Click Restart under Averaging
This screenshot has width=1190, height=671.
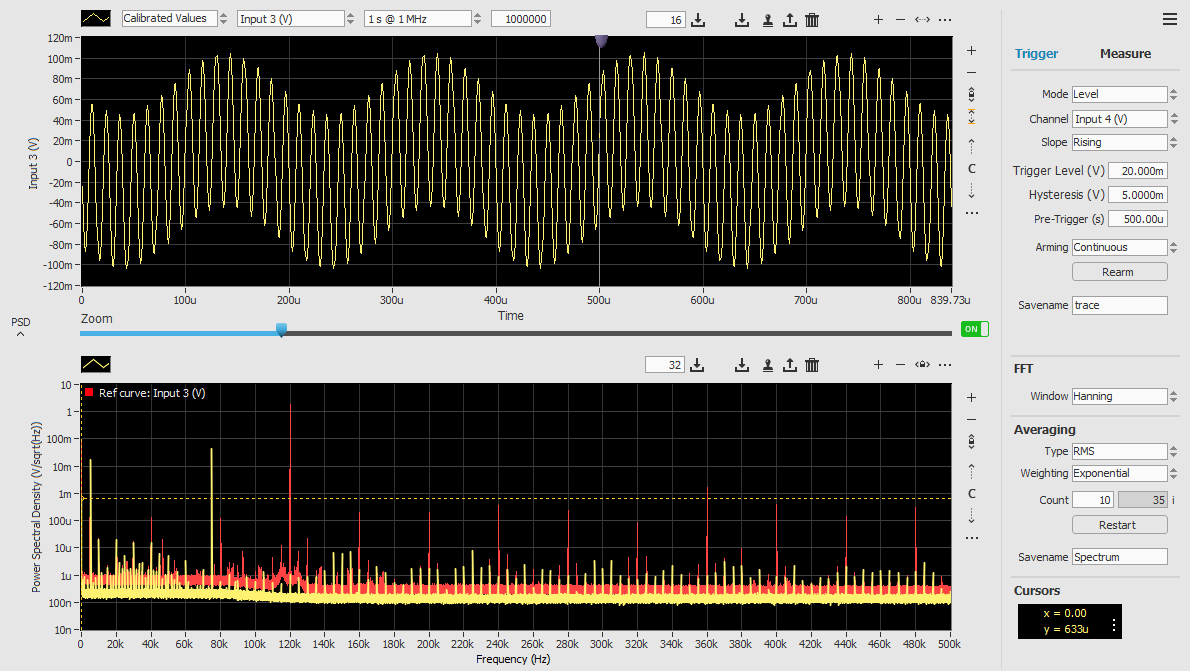[x=1119, y=524]
